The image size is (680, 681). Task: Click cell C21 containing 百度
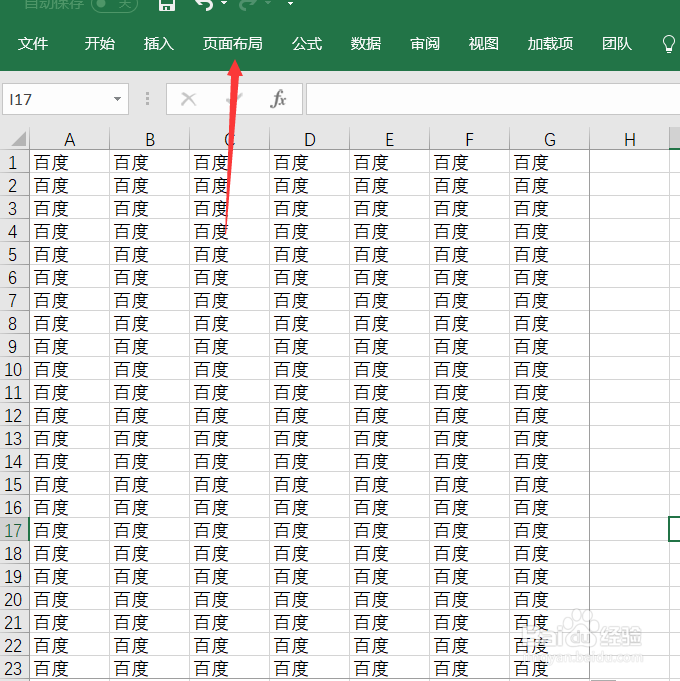click(229, 623)
